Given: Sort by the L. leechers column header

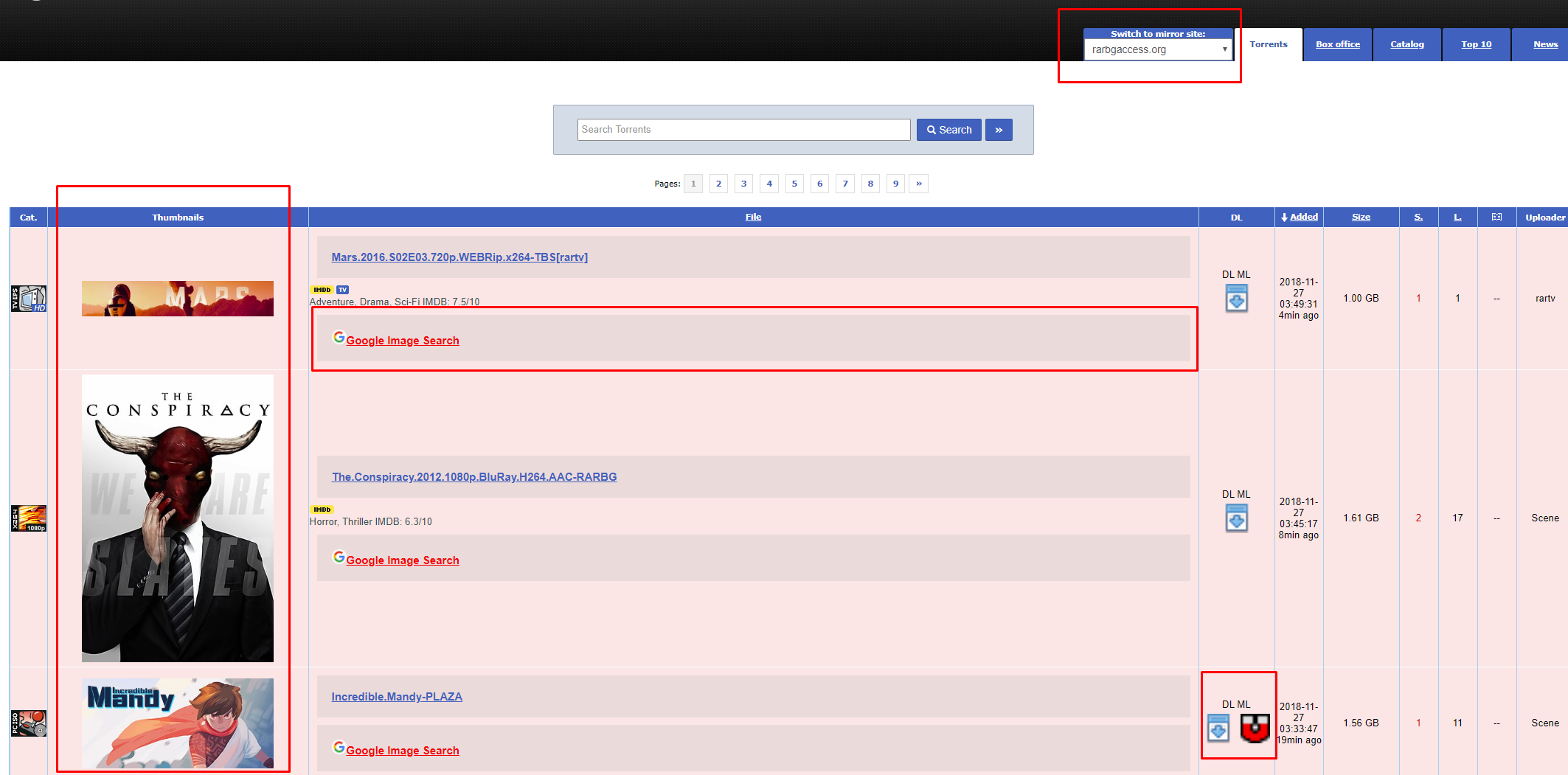Looking at the screenshot, I should pos(1457,217).
